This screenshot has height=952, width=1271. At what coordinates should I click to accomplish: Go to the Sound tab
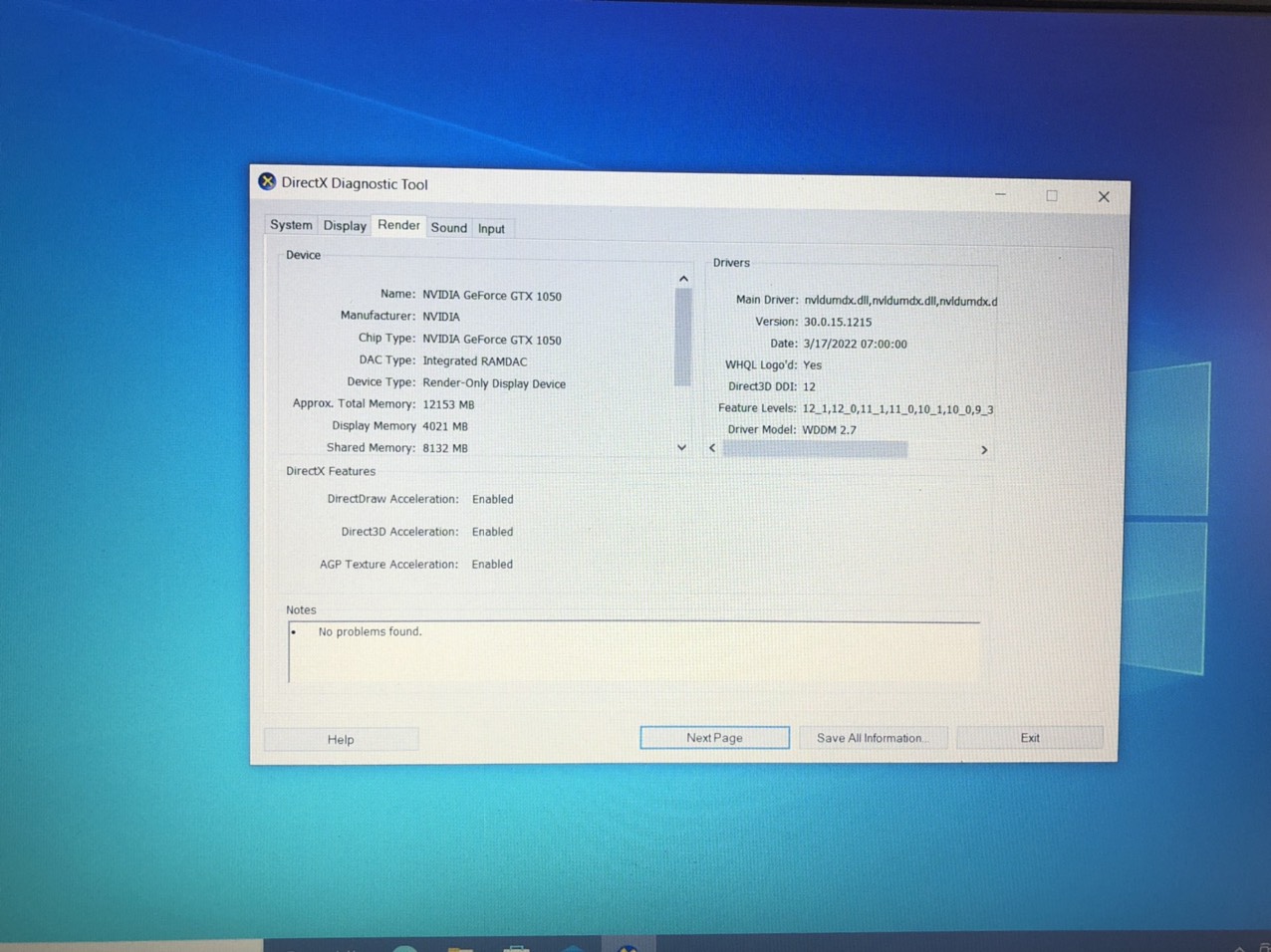tap(449, 228)
